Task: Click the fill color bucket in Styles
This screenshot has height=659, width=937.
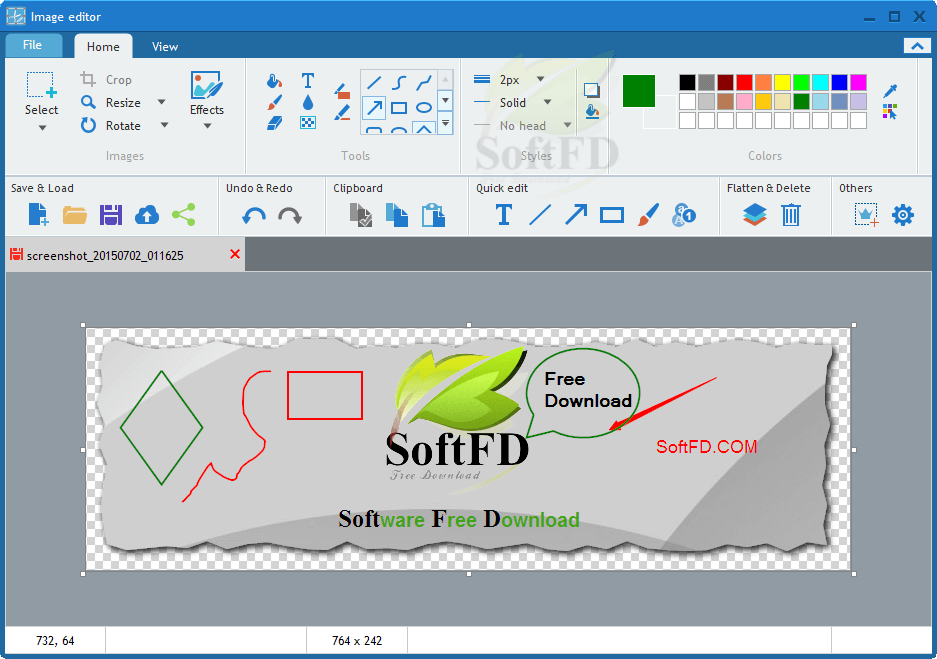Action: pyautogui.click(x=592, y=112)
